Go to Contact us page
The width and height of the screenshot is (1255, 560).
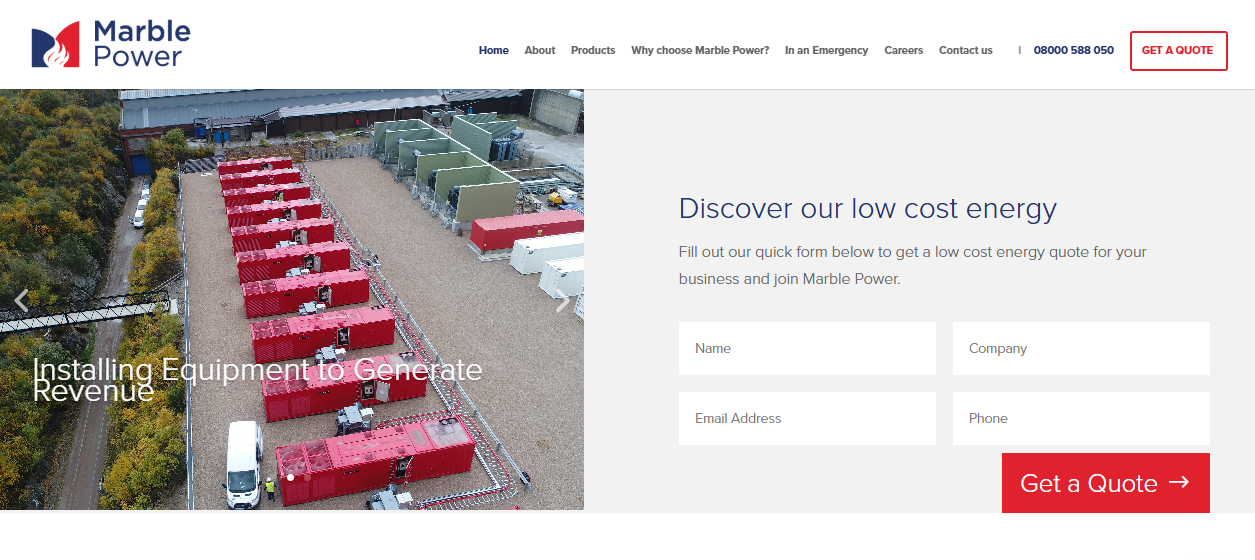(x=965, y=50)
